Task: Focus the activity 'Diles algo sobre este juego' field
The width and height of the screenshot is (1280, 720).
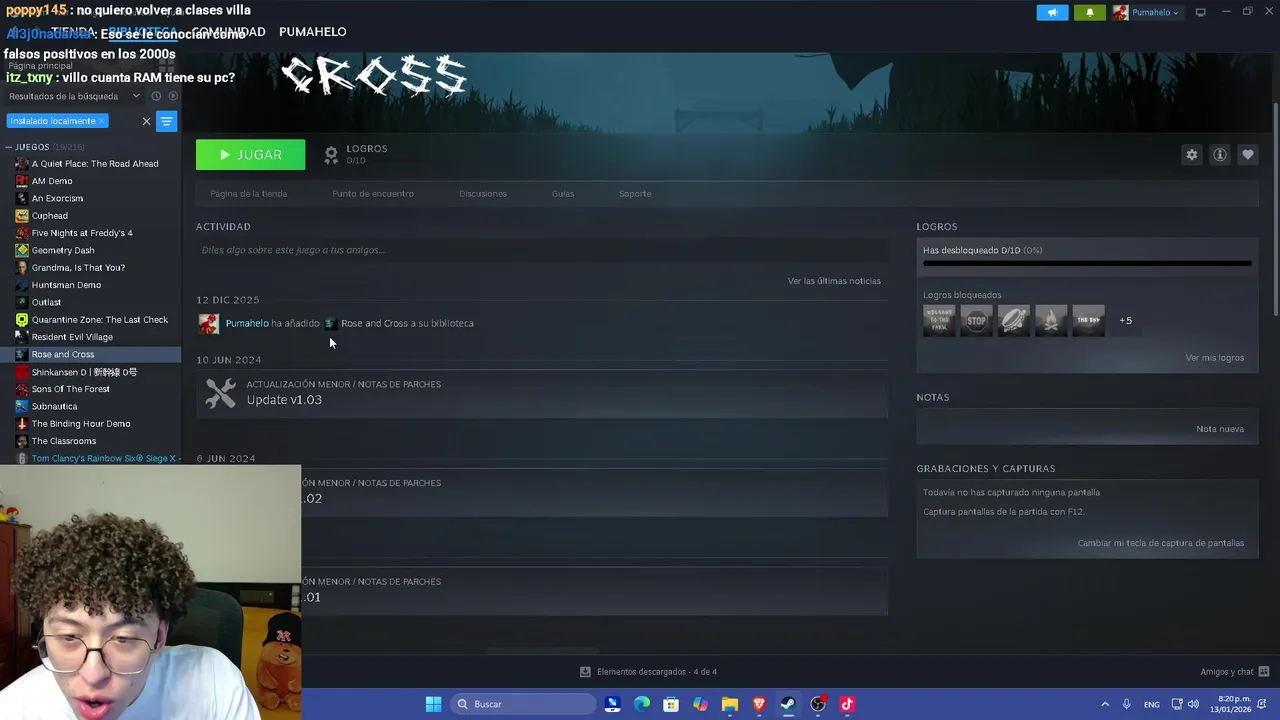Action: click(x=541, y=250)
